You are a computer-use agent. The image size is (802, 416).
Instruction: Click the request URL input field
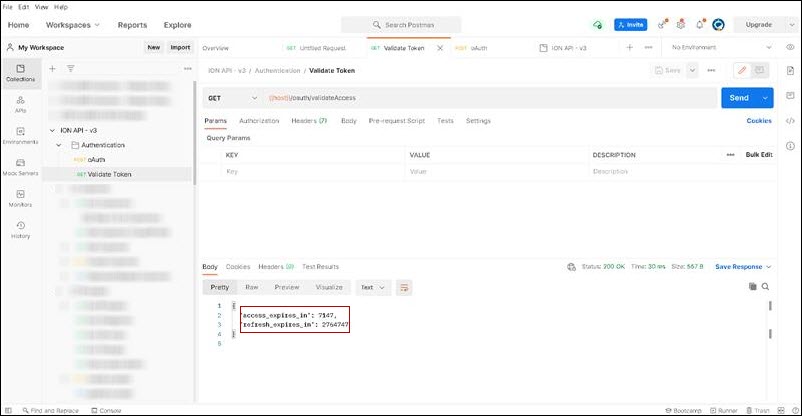(x=490, y=98)
